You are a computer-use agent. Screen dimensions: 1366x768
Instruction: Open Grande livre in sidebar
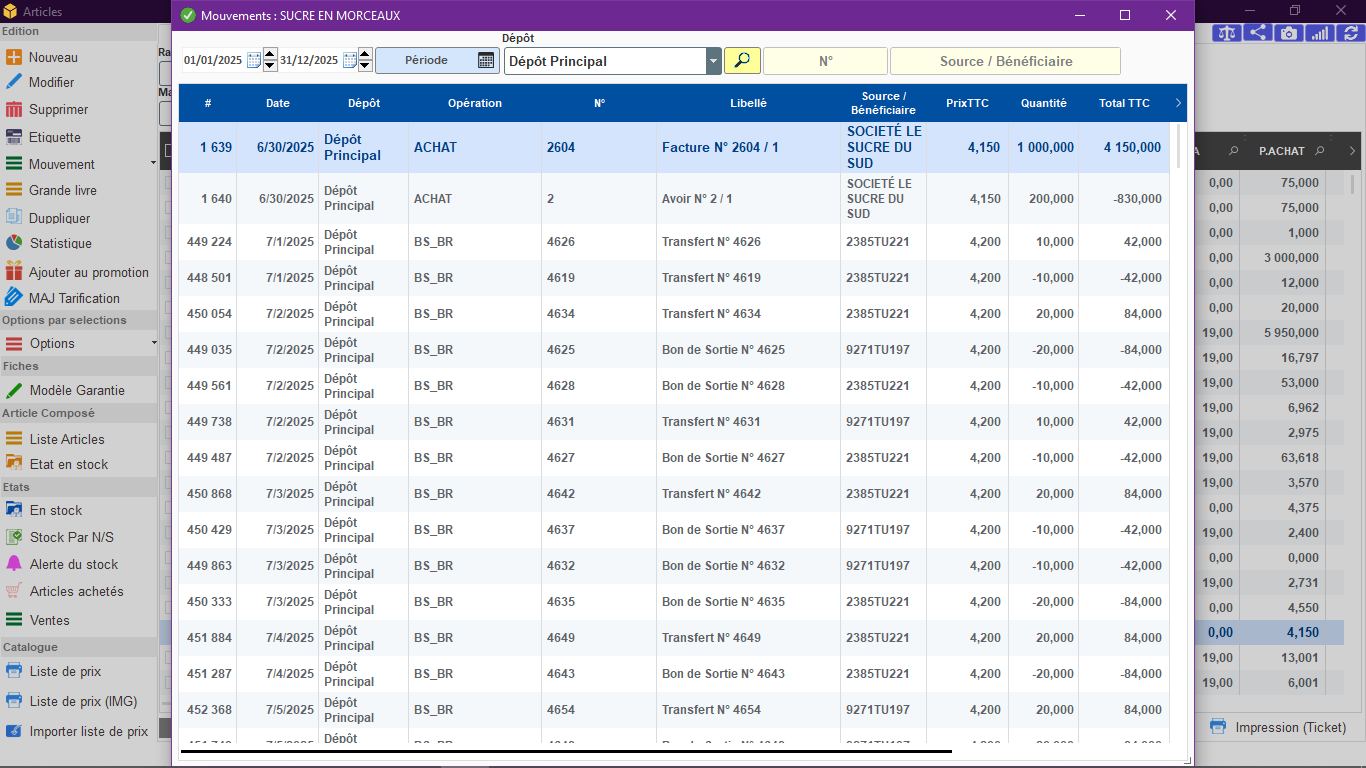[x=63, y=190]
